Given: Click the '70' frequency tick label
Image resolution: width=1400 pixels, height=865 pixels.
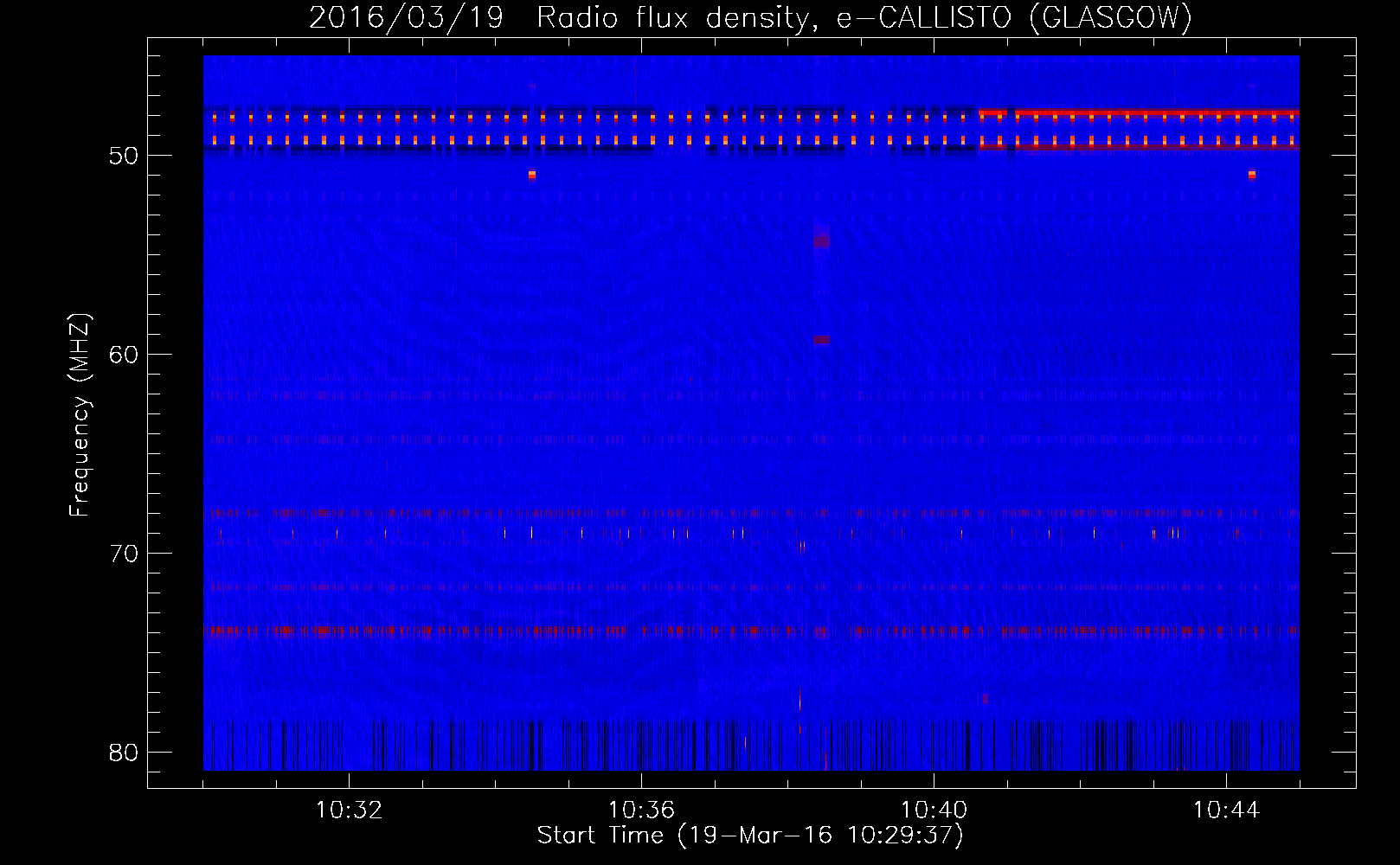Looking at the screenshot, I should click(124, 554).
